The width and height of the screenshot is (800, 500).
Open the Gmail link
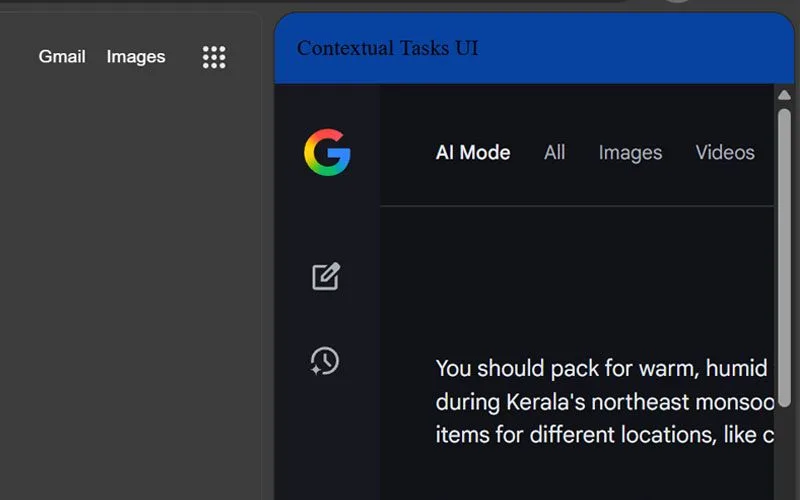(x=62, y=57)
